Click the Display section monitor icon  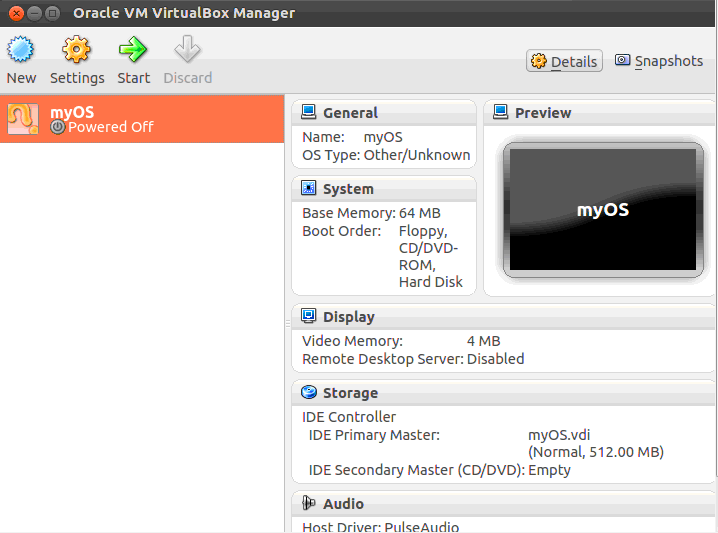[308, 316]
